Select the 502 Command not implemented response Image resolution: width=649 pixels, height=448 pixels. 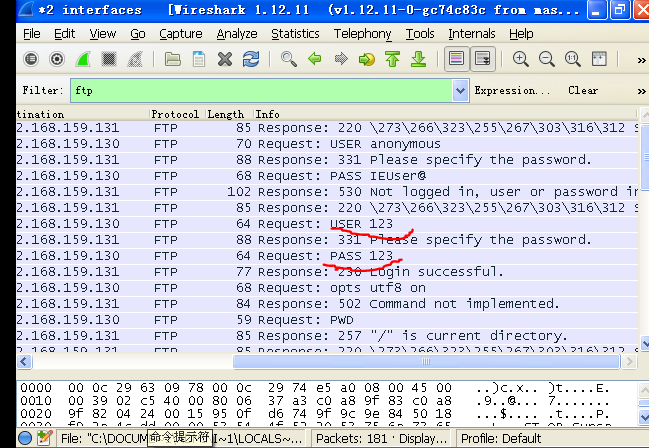(x=327, y=304)
